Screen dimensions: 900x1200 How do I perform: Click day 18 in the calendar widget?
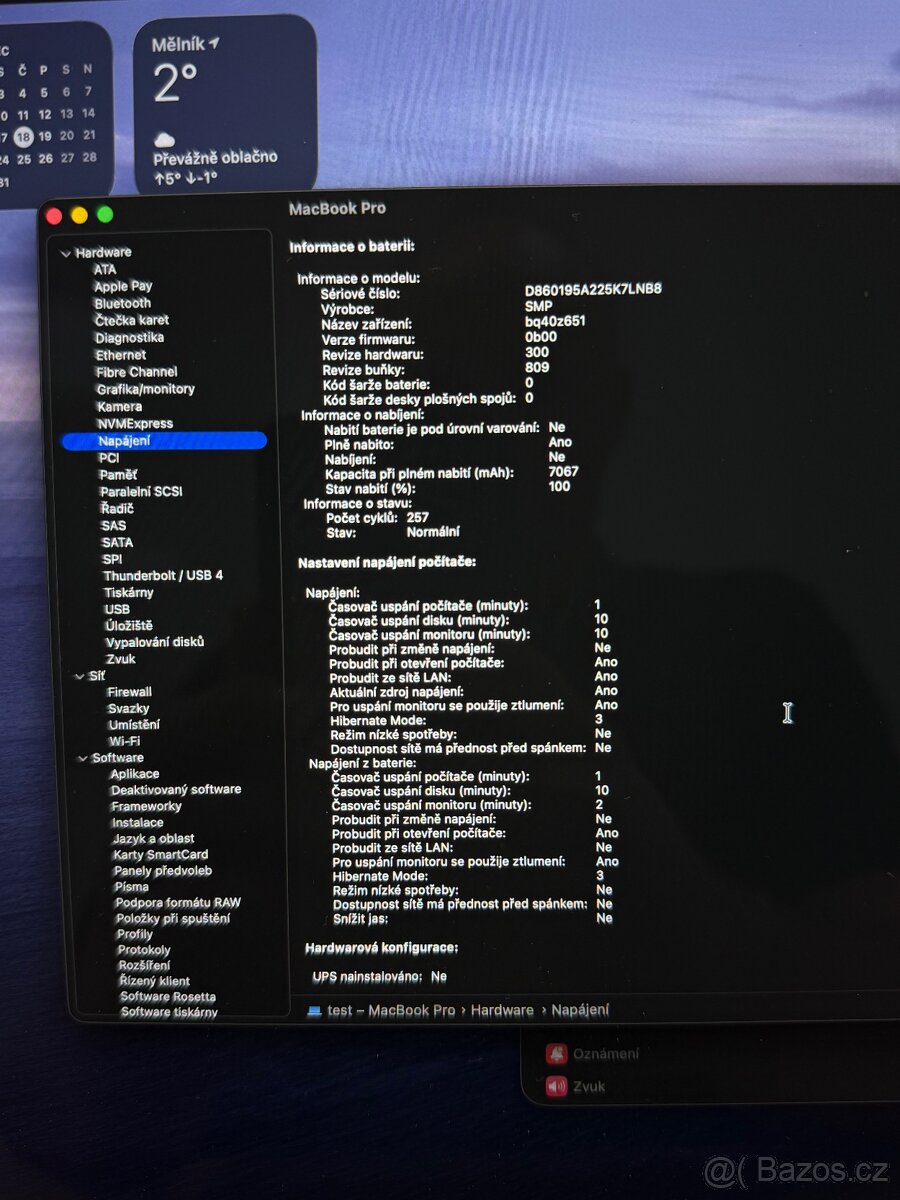(x=24, y=137)
